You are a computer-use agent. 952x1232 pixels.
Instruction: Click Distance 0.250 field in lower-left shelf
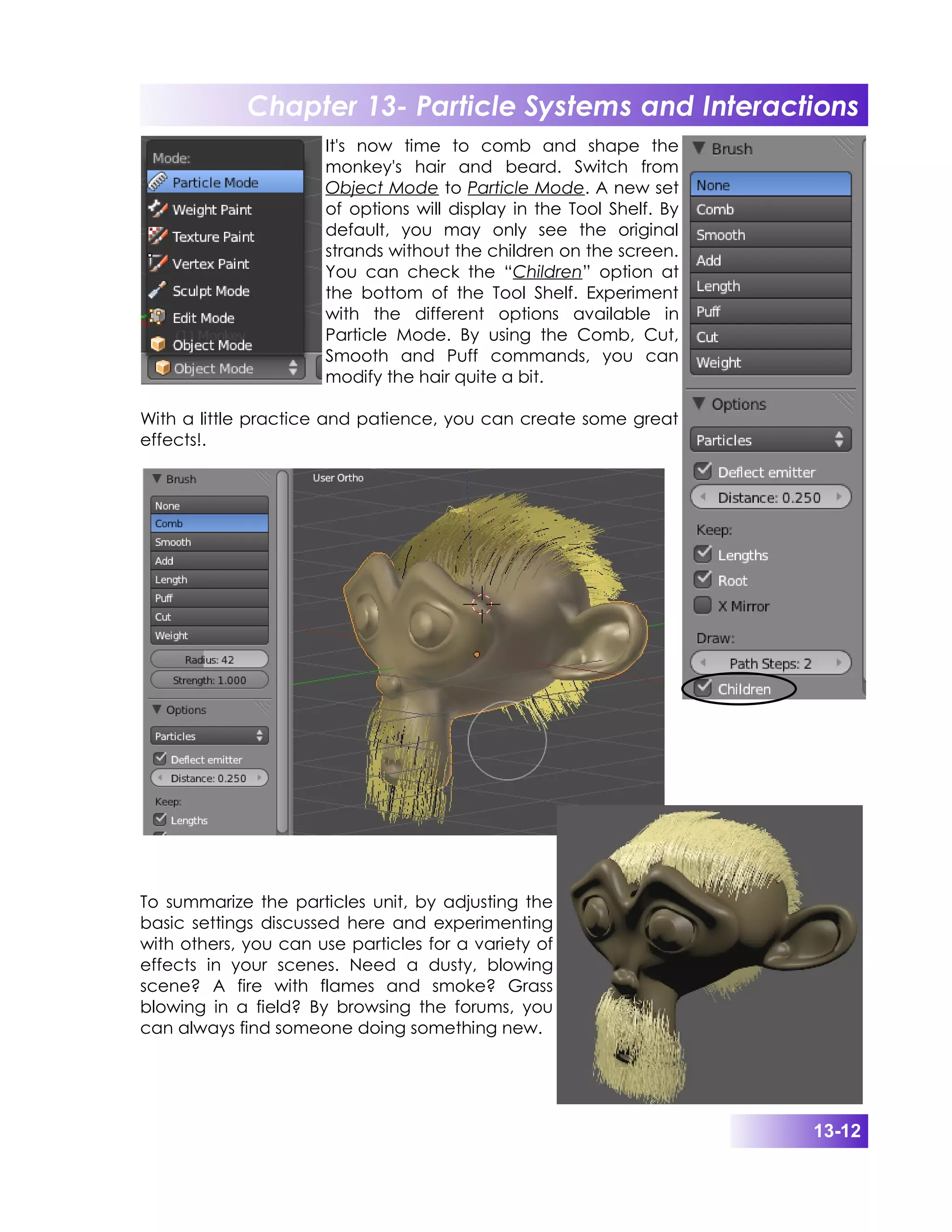pos(209,778)
